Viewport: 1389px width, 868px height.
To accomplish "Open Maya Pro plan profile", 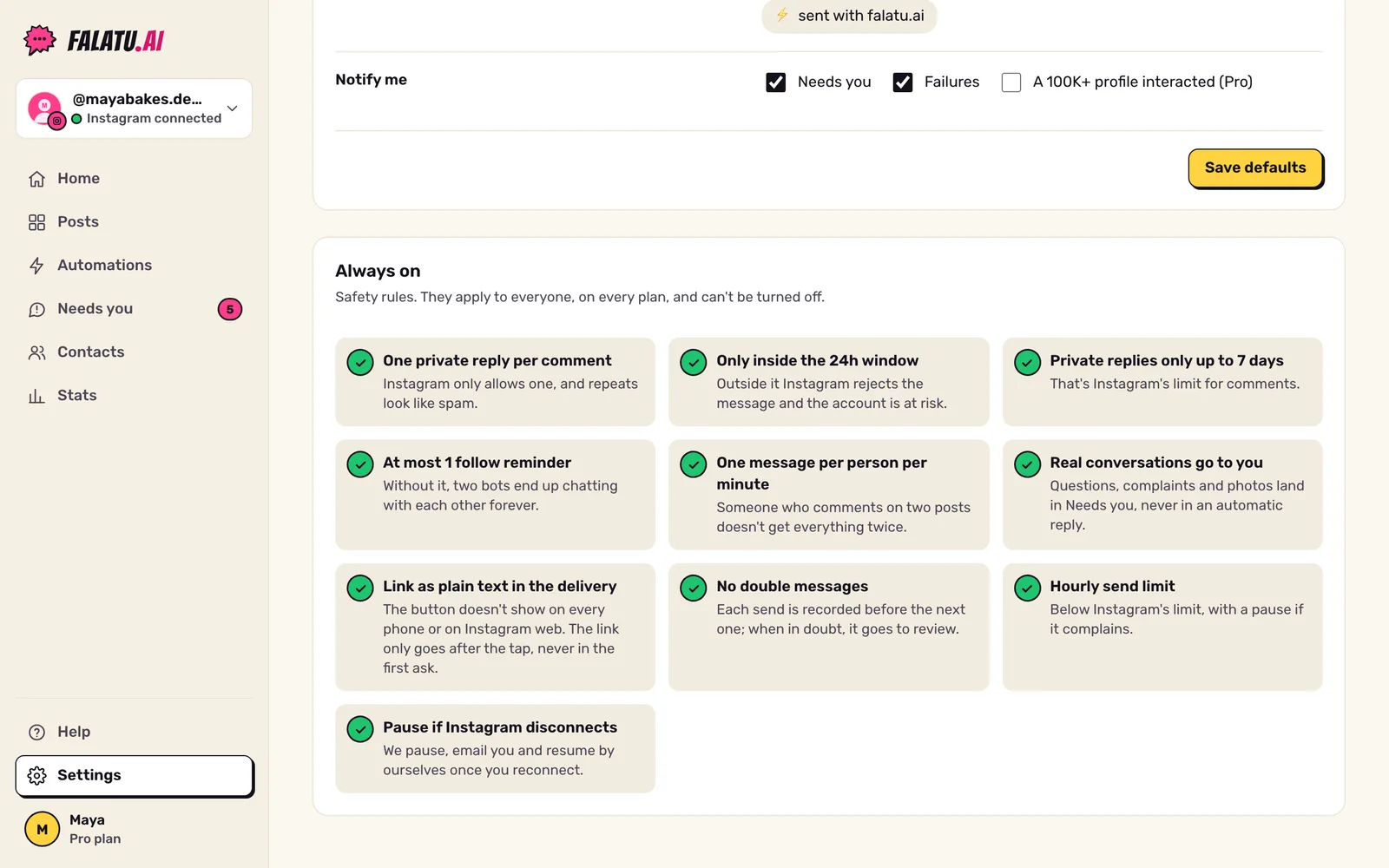I will [135, 829].
